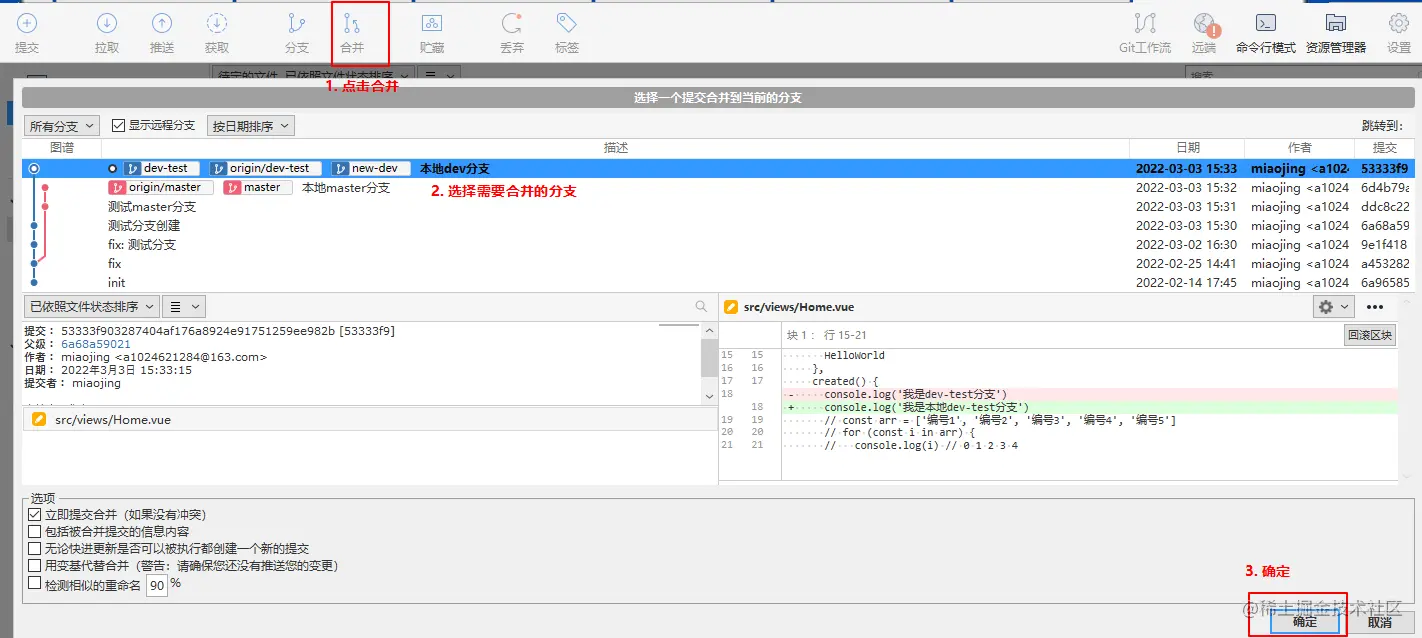The image size is (1422, 638).
Task: Click the removed line console.log('我是dev-test分支')
Action: click(1090, 394)
